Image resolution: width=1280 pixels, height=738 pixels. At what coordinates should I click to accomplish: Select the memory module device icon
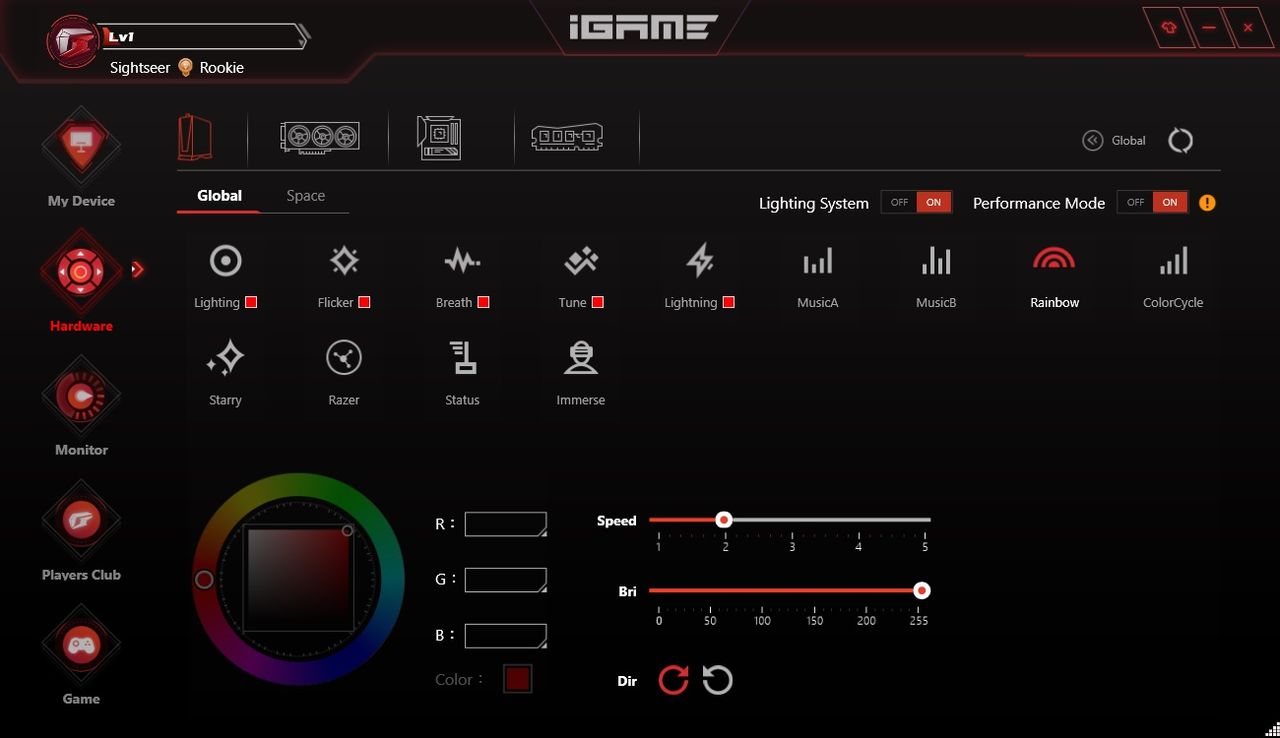pos(567,137)
